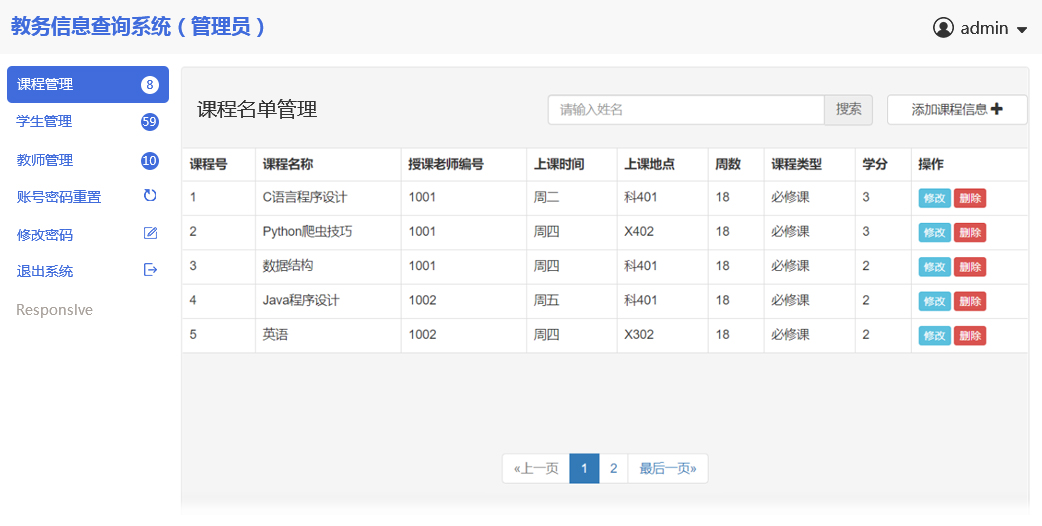Focus the 请输入姓名 search field

tap(685, 110)
